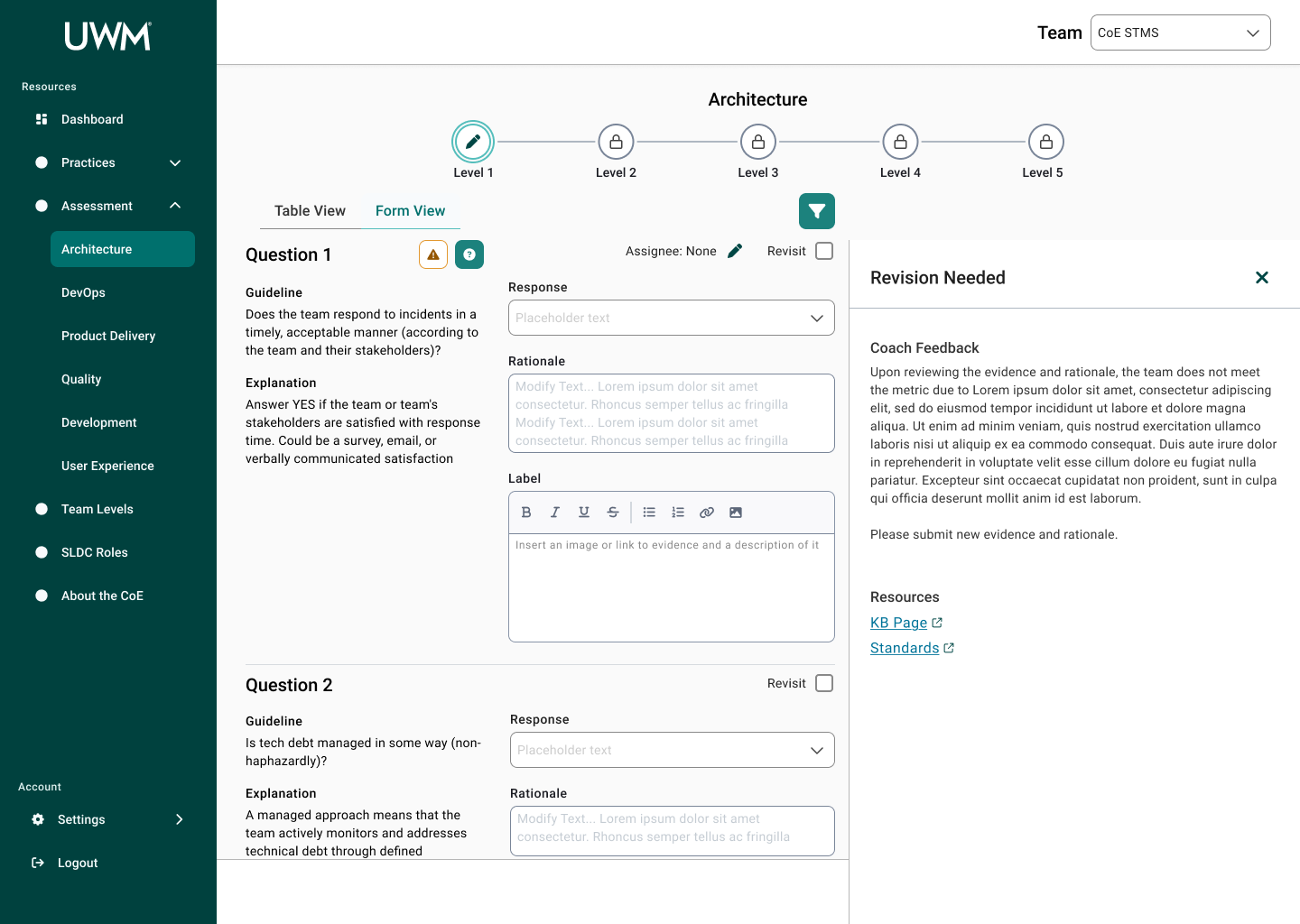The height and width of the screenshot is (924, 1300).
Task: Click the Practices label
Action: click(88, 162)
